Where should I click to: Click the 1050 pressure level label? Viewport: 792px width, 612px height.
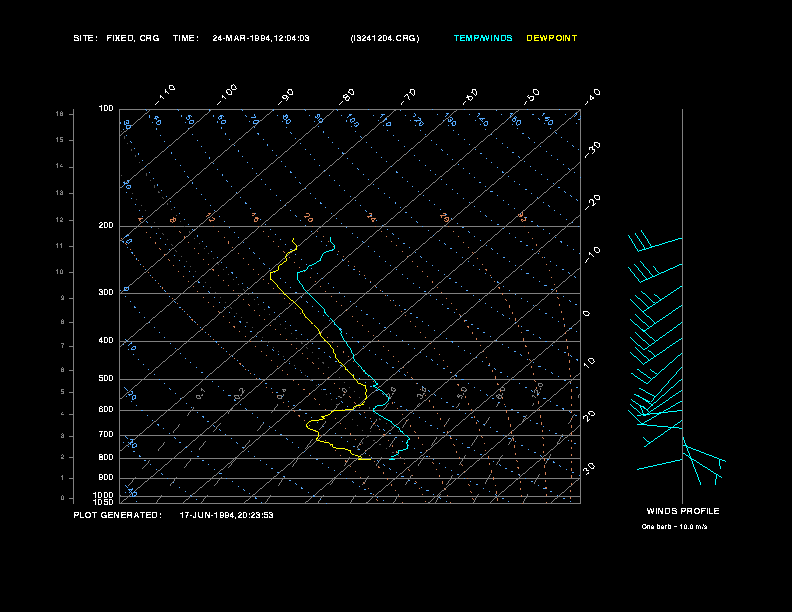coord(104,502)
